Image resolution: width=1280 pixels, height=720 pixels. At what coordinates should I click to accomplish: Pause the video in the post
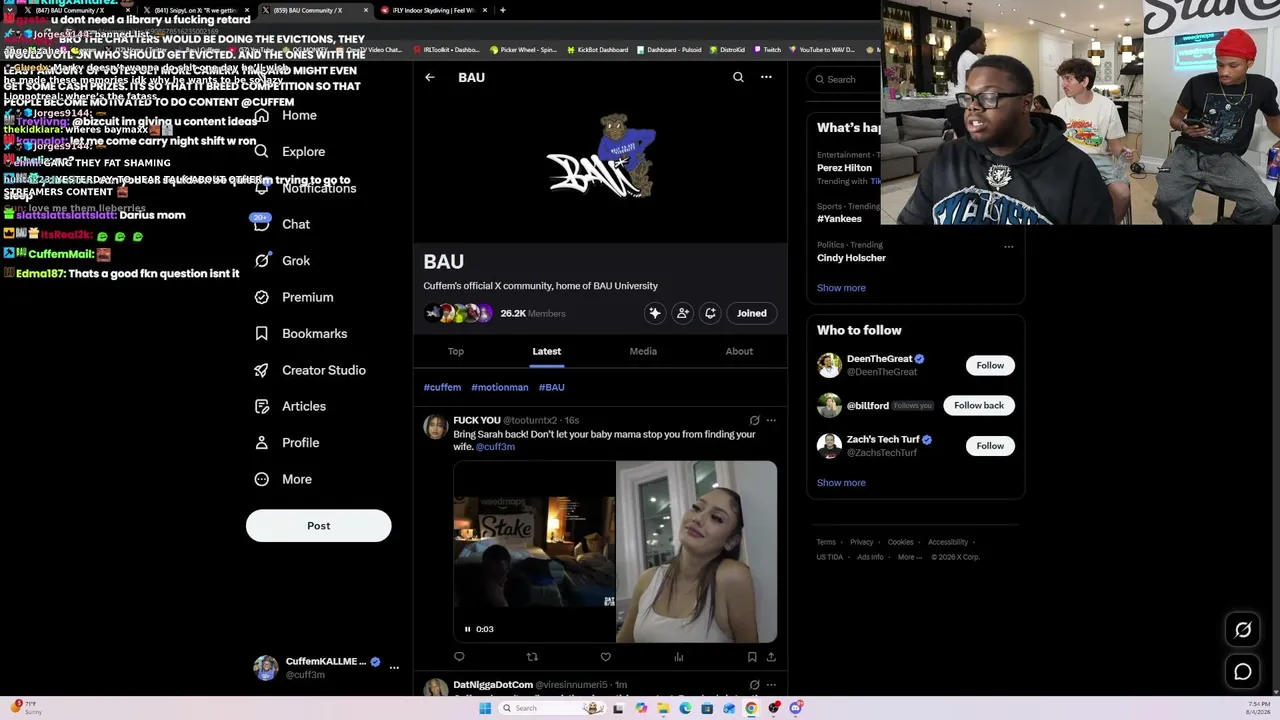(467, 629)
